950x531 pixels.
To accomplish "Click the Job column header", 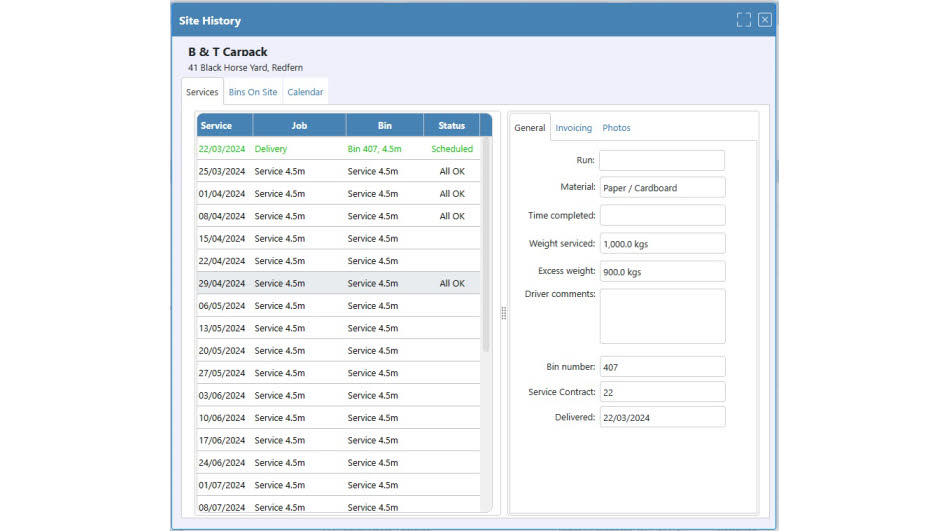I will click(x=299, y=125).
